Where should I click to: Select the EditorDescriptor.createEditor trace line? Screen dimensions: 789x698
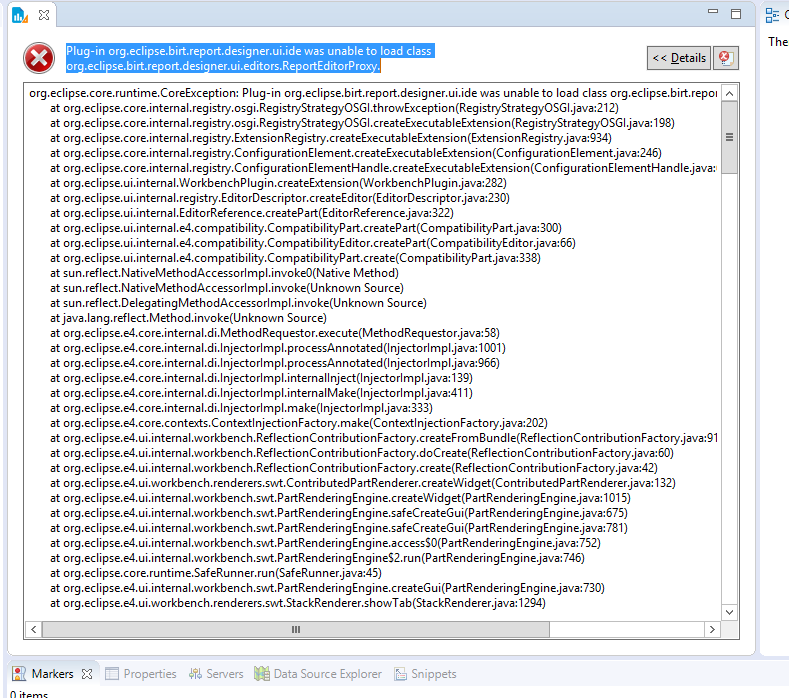click(280, 198)
